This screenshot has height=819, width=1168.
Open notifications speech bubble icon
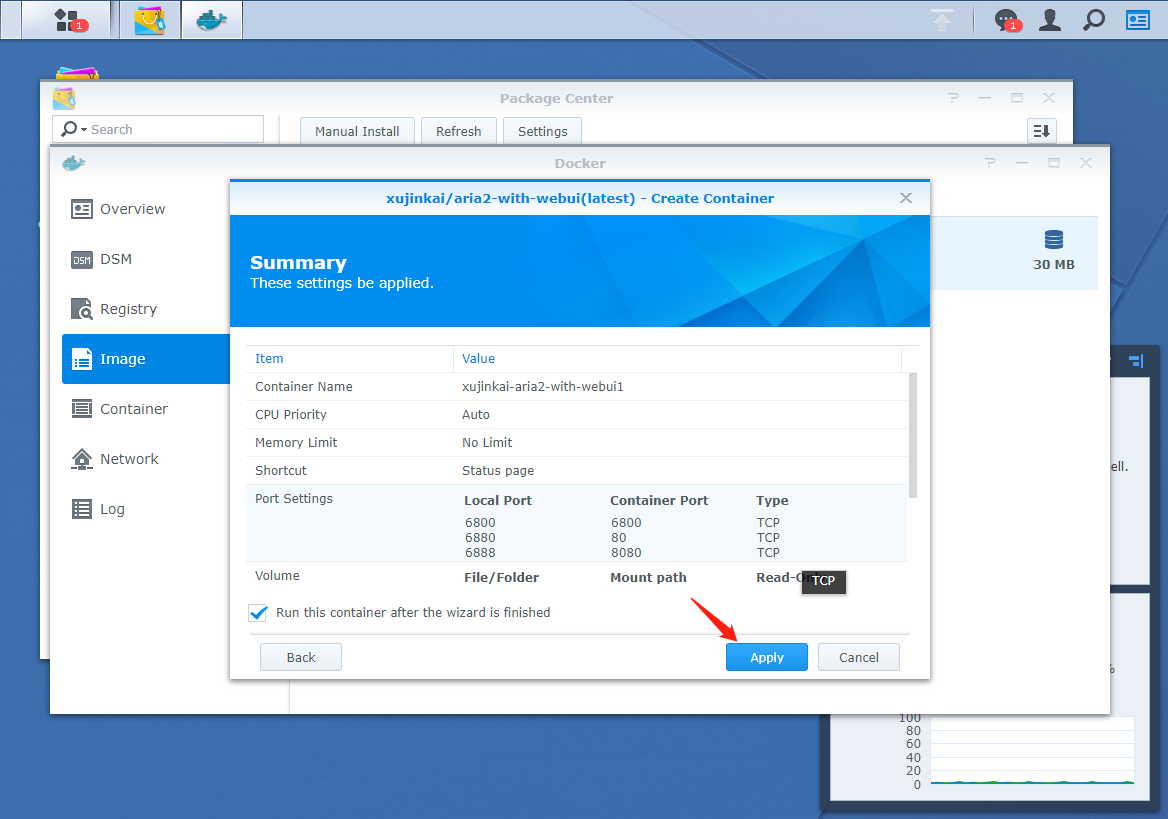tap(1006, 20)
